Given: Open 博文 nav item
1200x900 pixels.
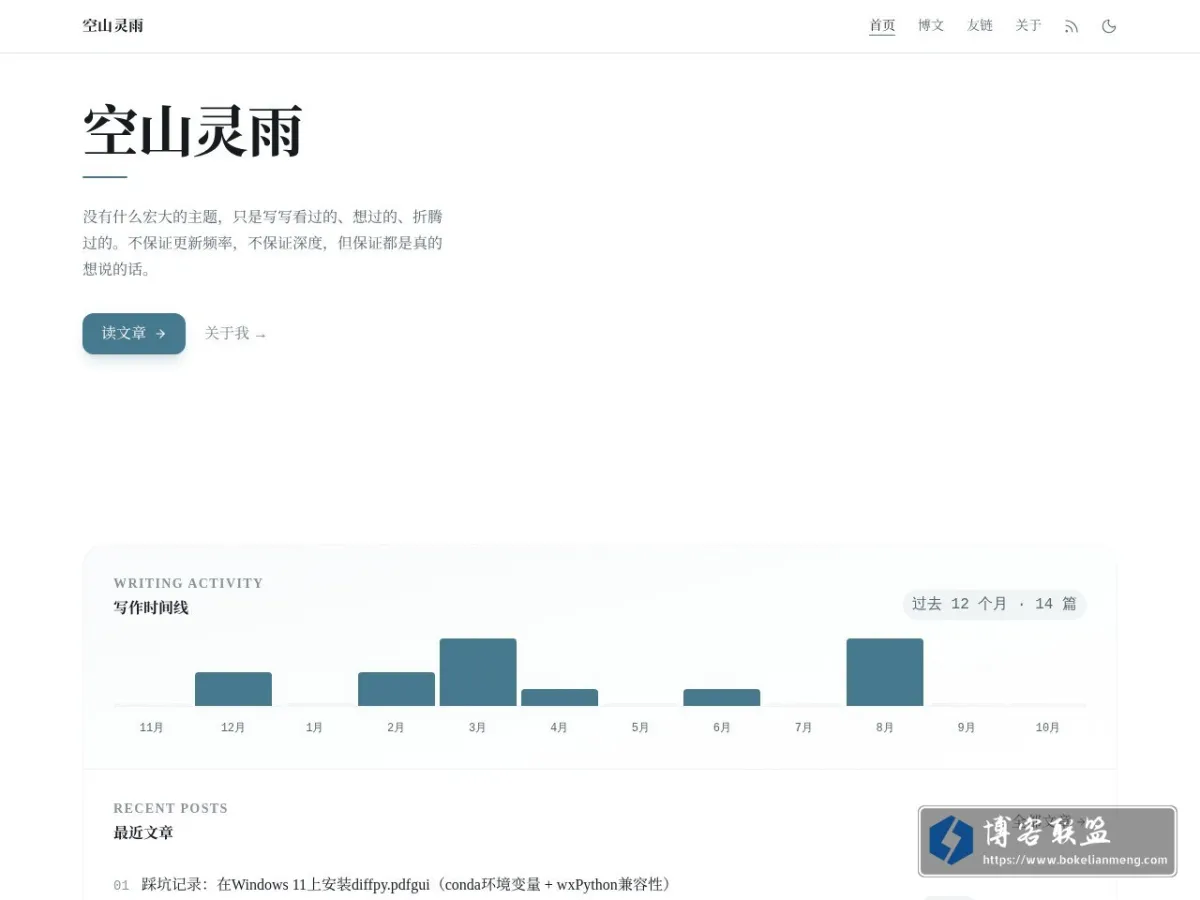Looking at the screenshot, I should coord(931,26).
